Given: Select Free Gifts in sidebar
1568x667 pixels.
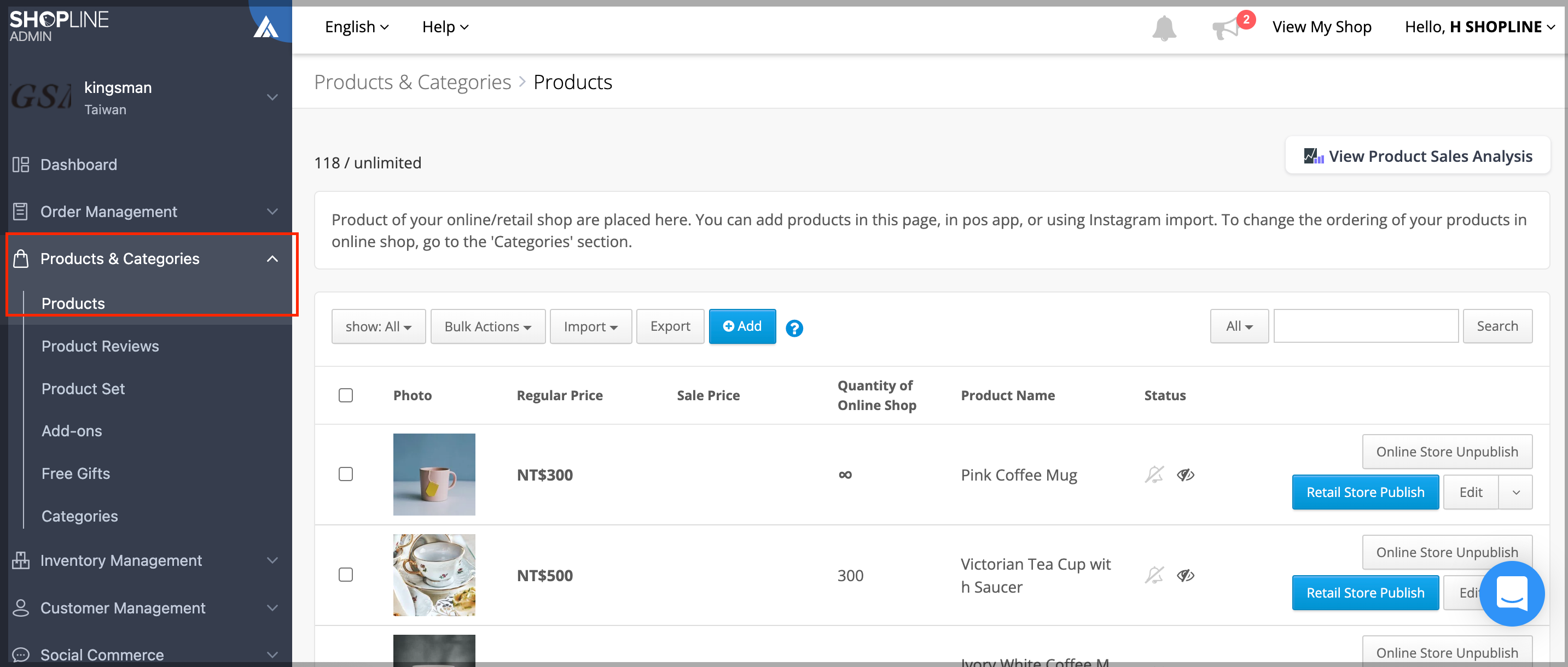Looking at the screenshot, I should tap(76, 473).
